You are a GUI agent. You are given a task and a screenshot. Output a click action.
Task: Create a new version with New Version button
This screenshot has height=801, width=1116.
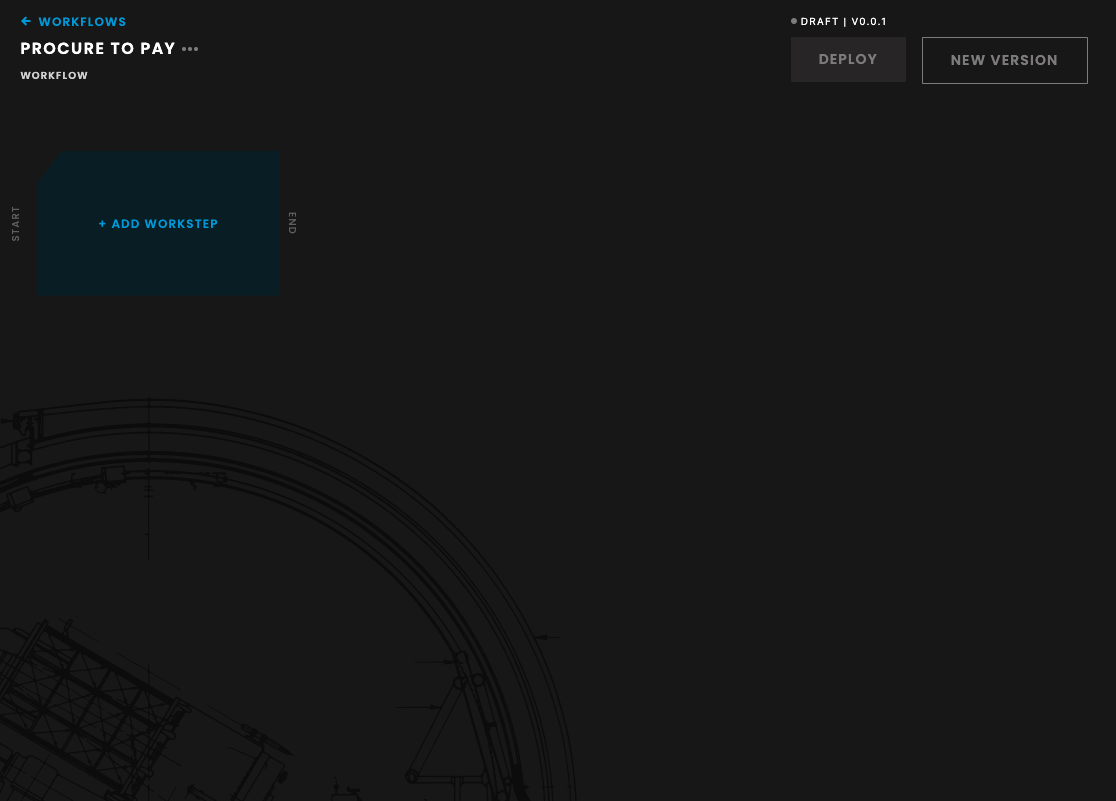[1004, 60]
